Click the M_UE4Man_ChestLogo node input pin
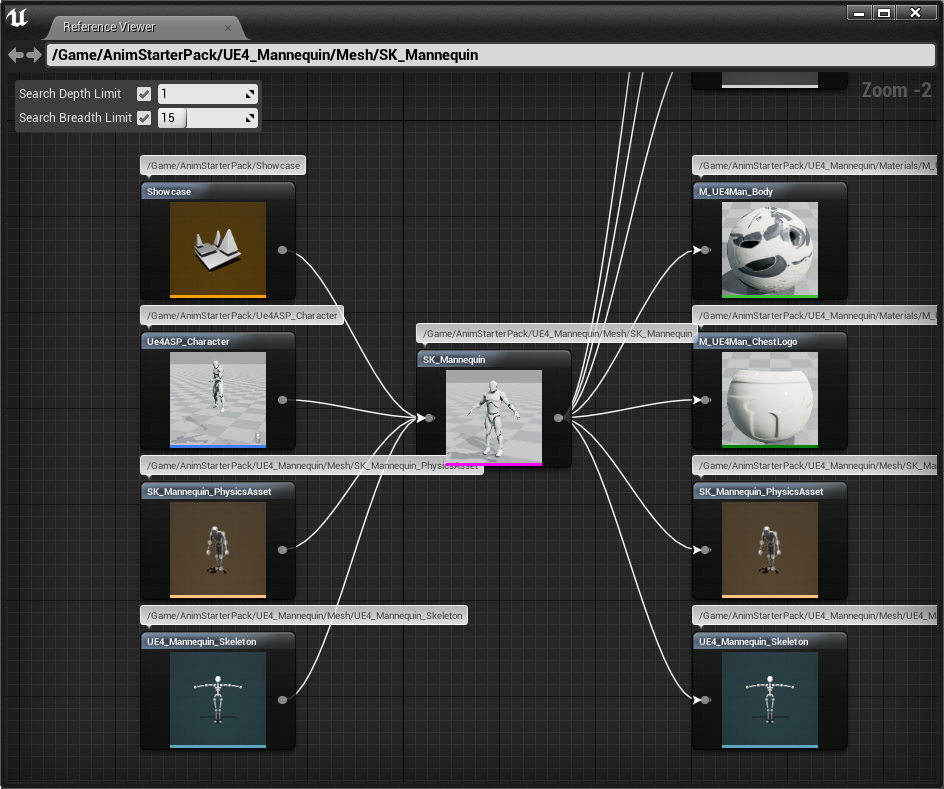The image size is (944, 789). 705,400
